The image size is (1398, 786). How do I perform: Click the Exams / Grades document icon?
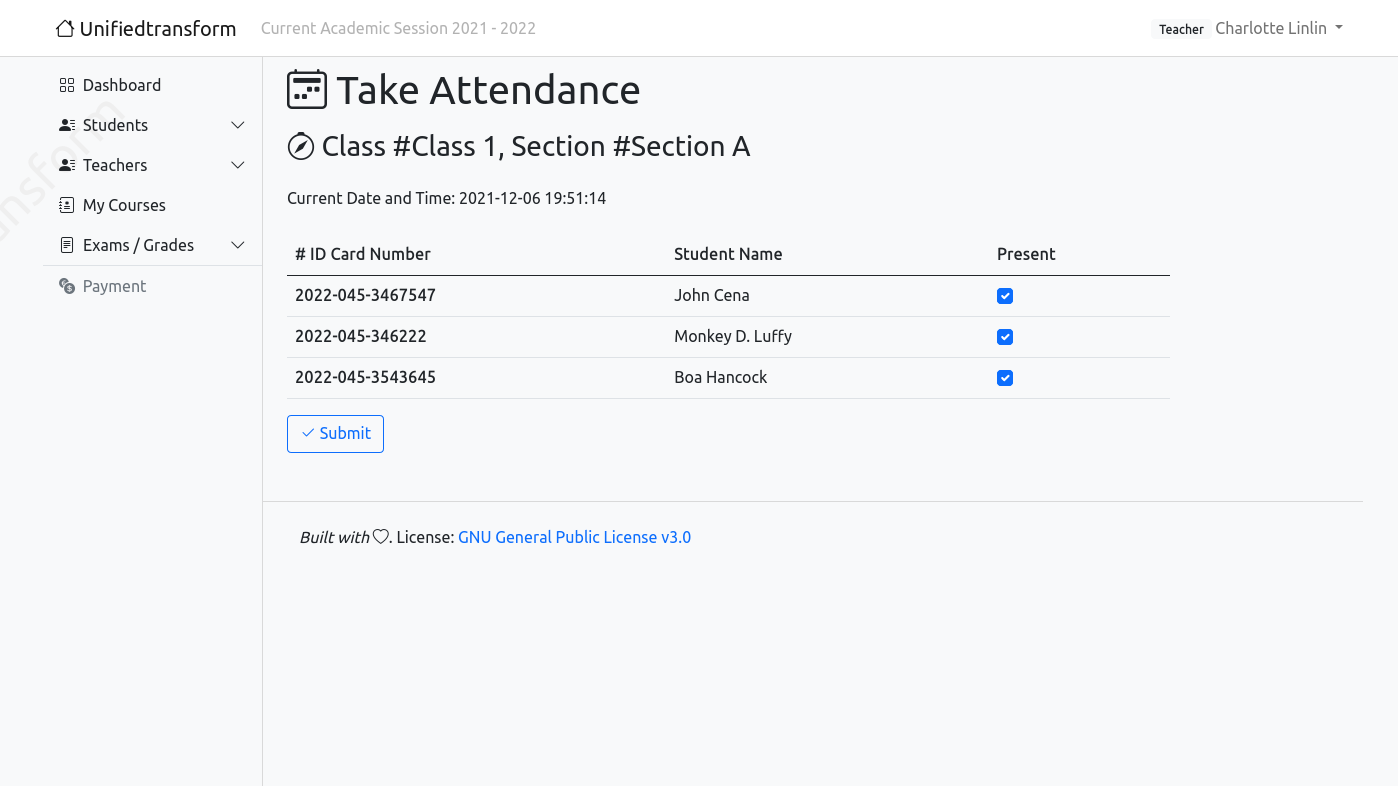pyautogui.click(x=67, y=245)
